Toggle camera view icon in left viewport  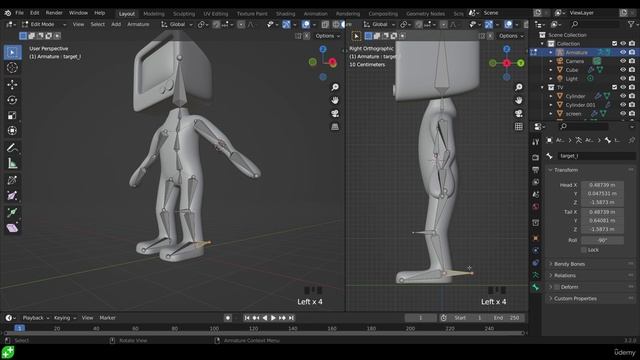click(335, 113)
